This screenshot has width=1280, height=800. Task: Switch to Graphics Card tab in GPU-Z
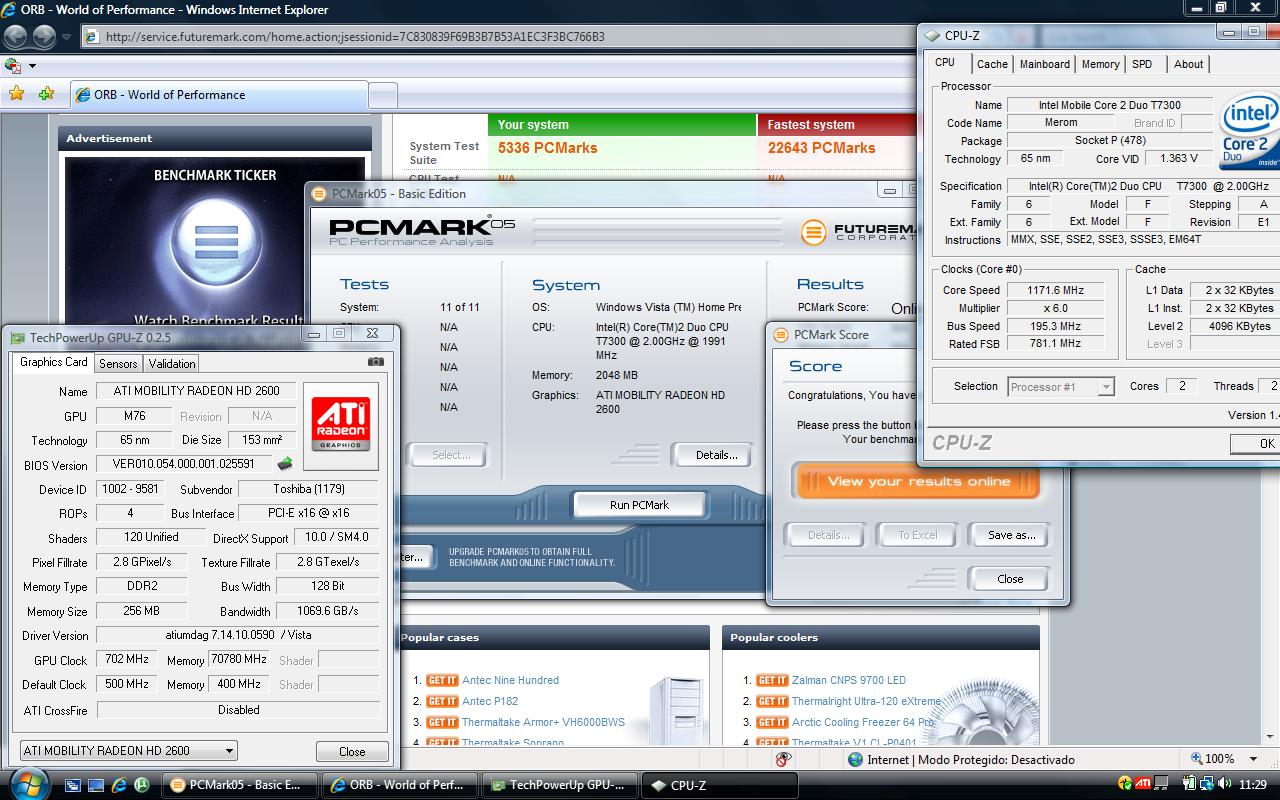54,362
